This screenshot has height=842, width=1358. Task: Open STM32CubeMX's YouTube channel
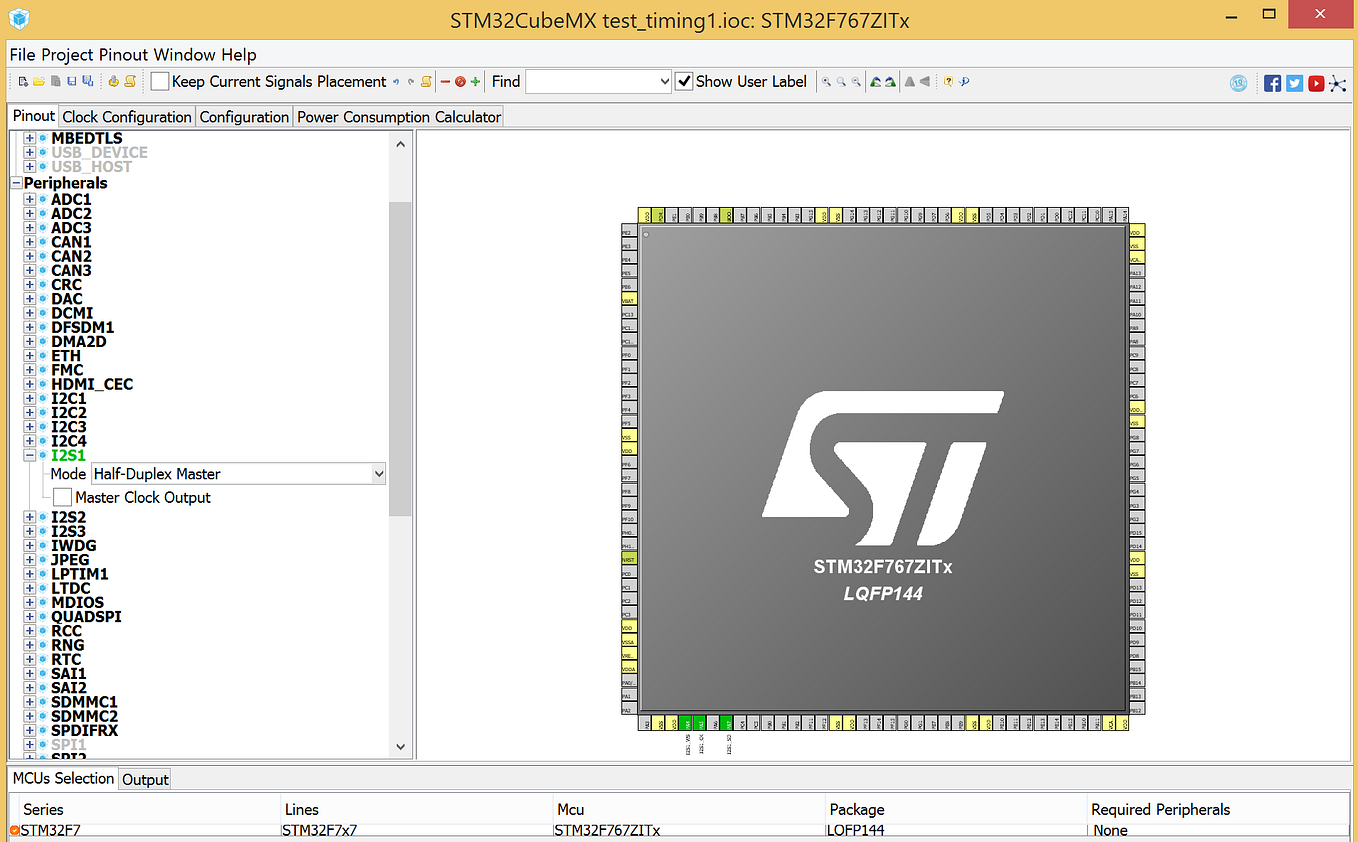1315,83
